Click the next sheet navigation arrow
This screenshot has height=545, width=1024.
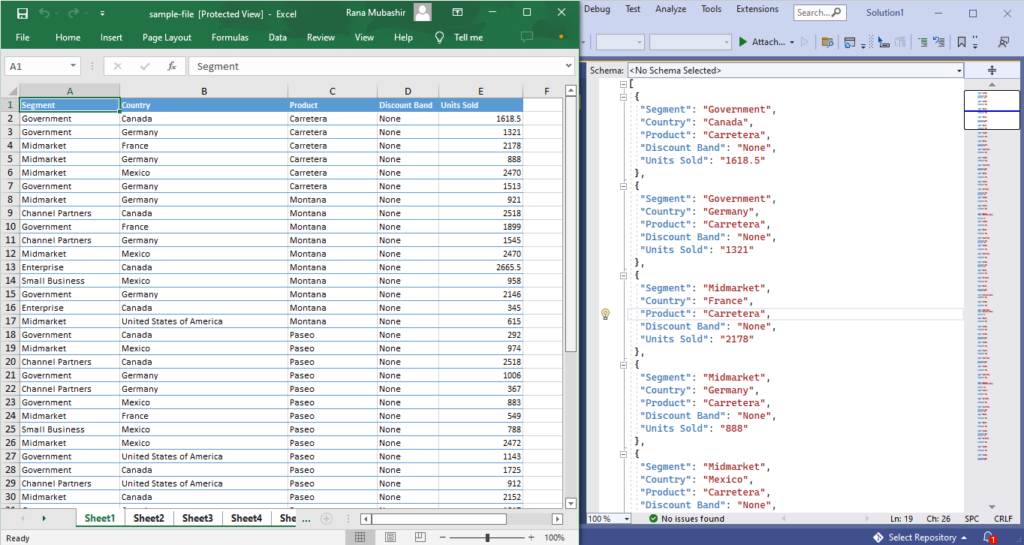[44, 518]
